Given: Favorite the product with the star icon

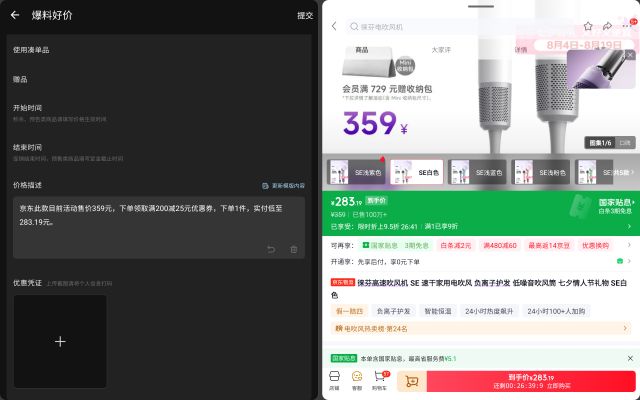Looking at the screenshot, I should pos(588,26).
